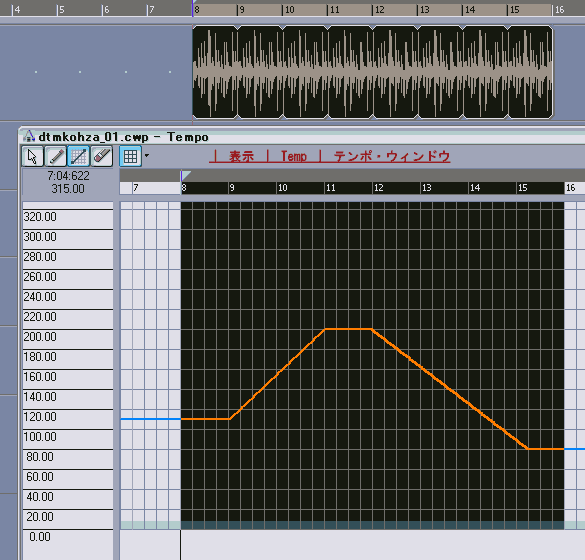Open the Temp link
The image size is (585, 560).
(294, 156)
